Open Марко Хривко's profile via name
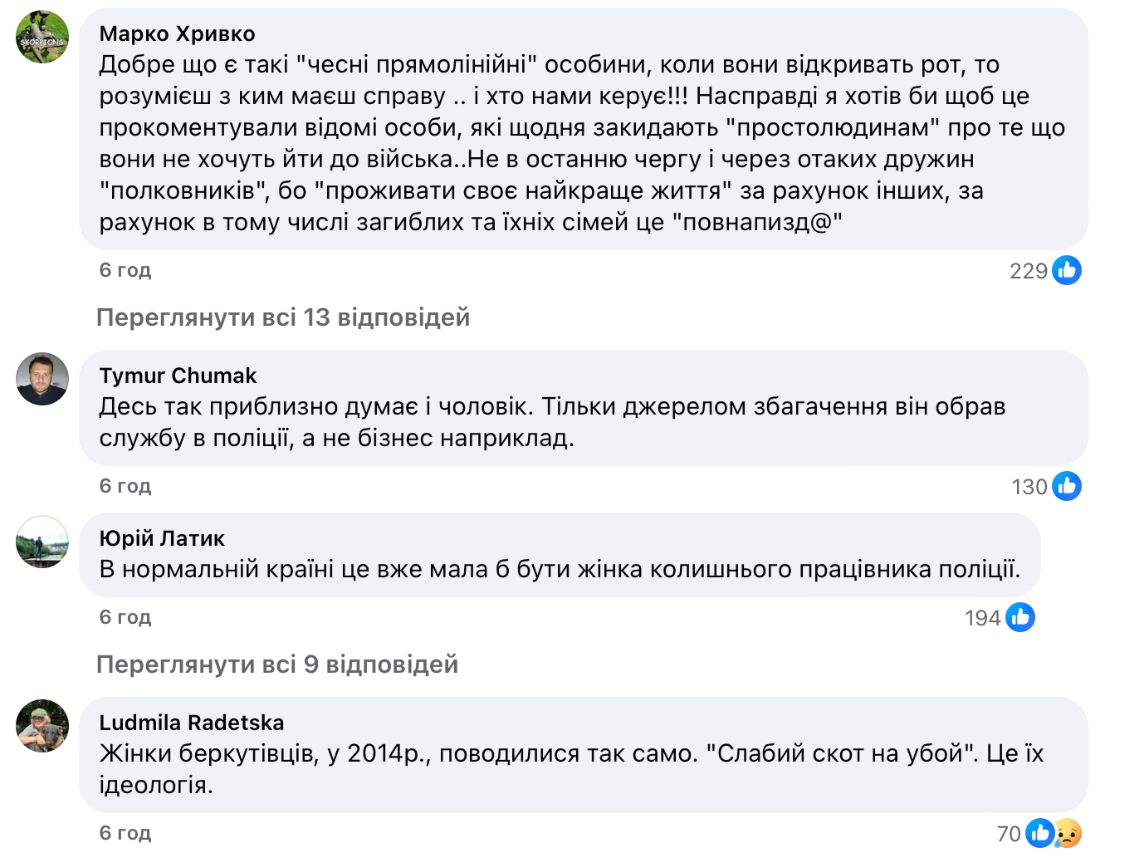Image resolution: width=1140 pixels, height=861 pixels. (x=176, y=33)
